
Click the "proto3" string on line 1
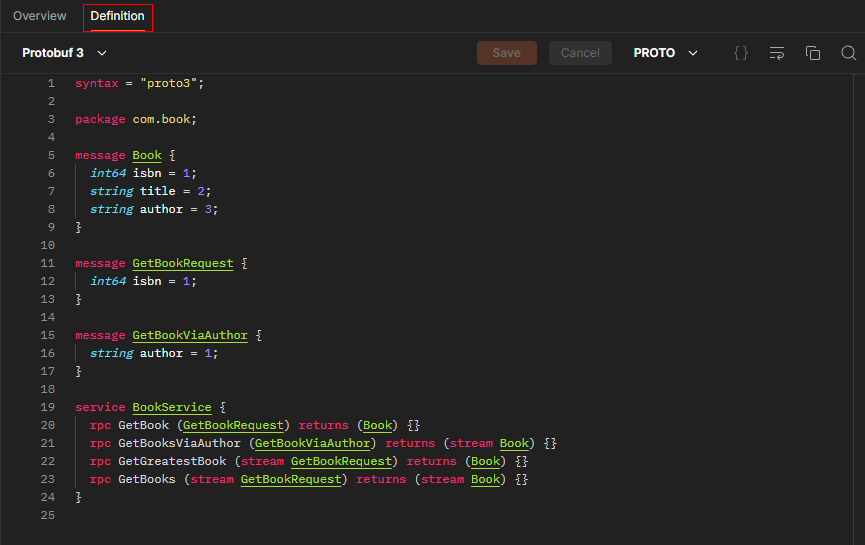point(168,83)
